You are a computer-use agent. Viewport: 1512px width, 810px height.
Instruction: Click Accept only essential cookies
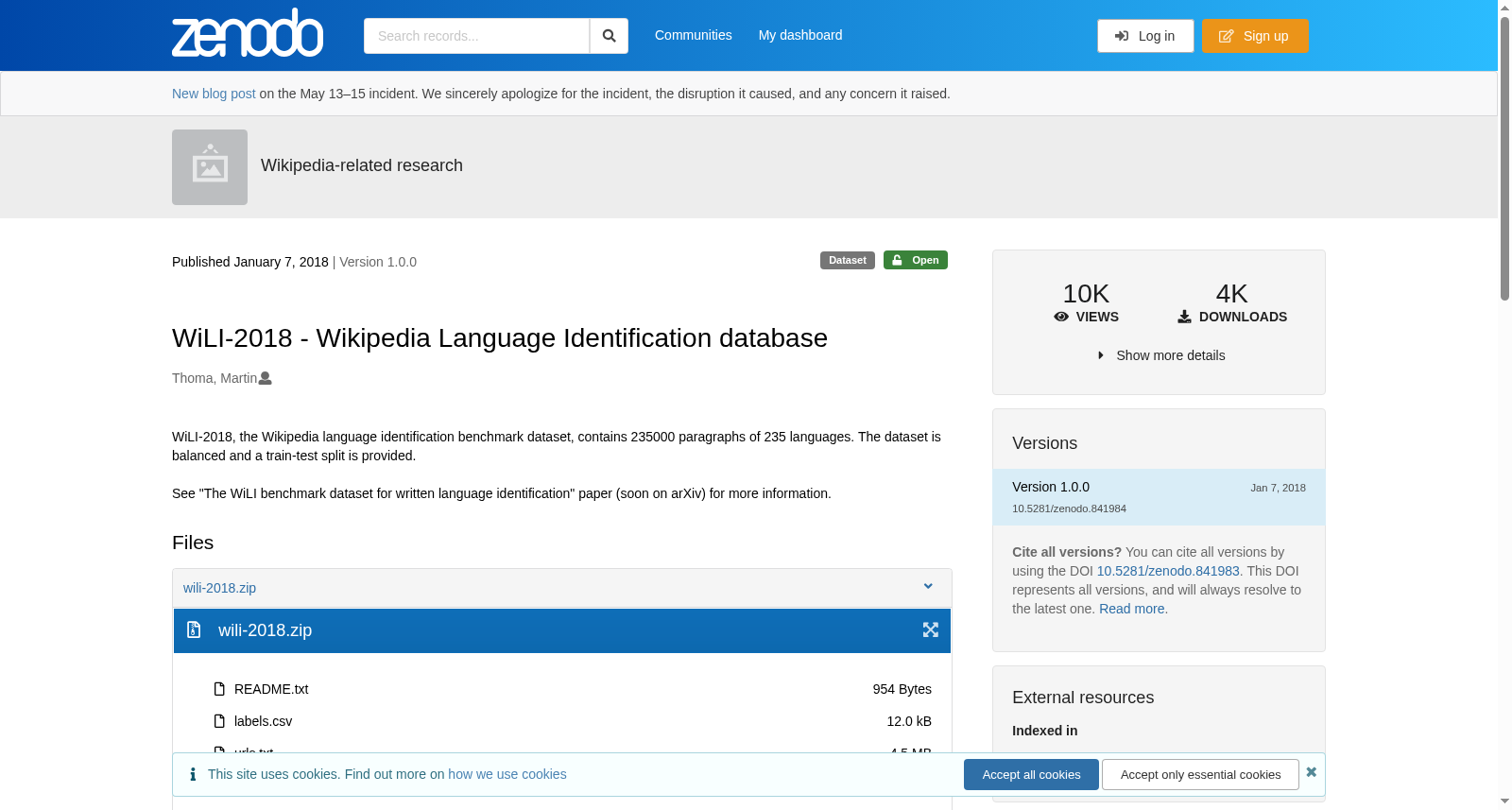1200,774
